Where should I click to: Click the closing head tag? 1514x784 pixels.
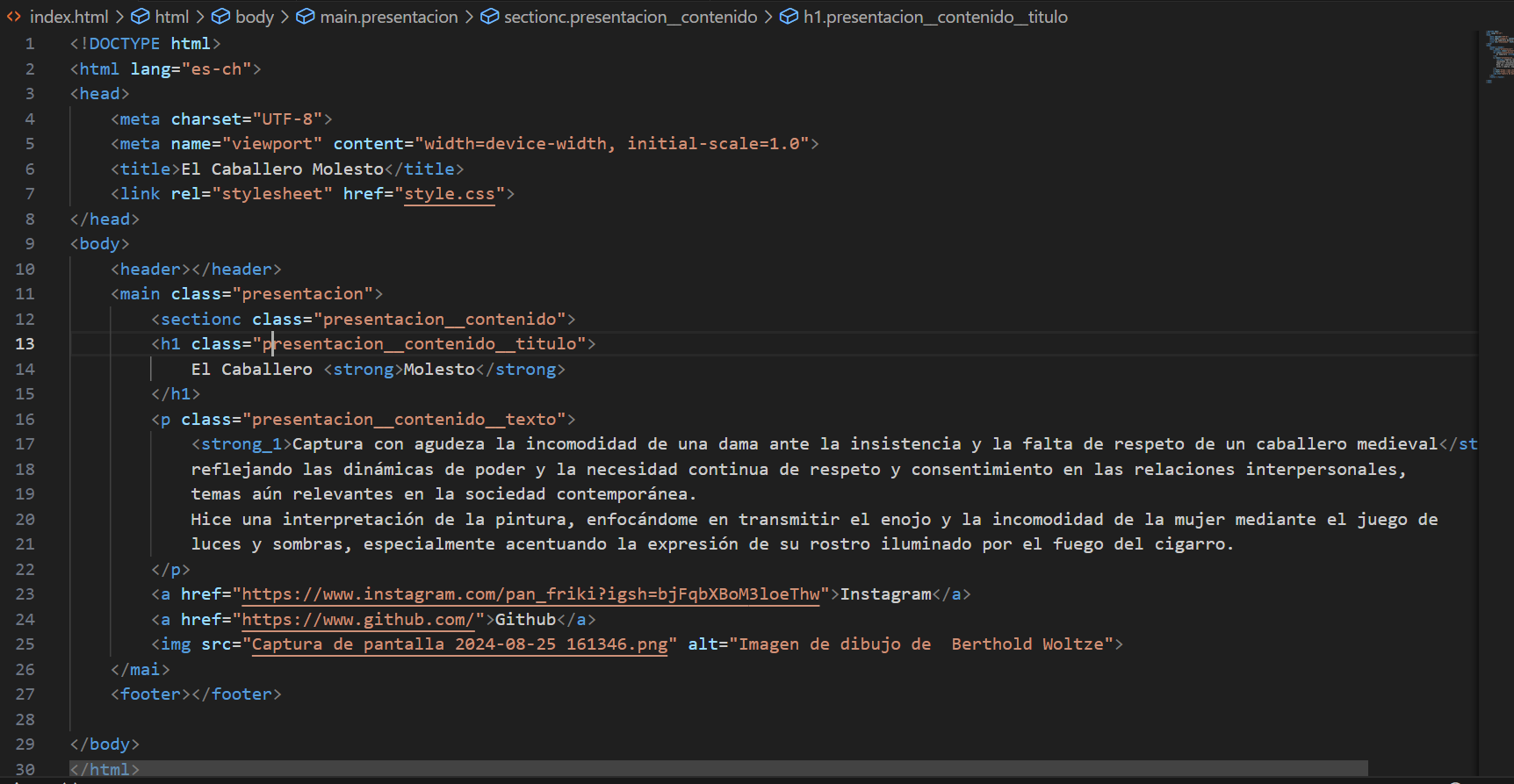pyautogui.click(x=105, y=219)
